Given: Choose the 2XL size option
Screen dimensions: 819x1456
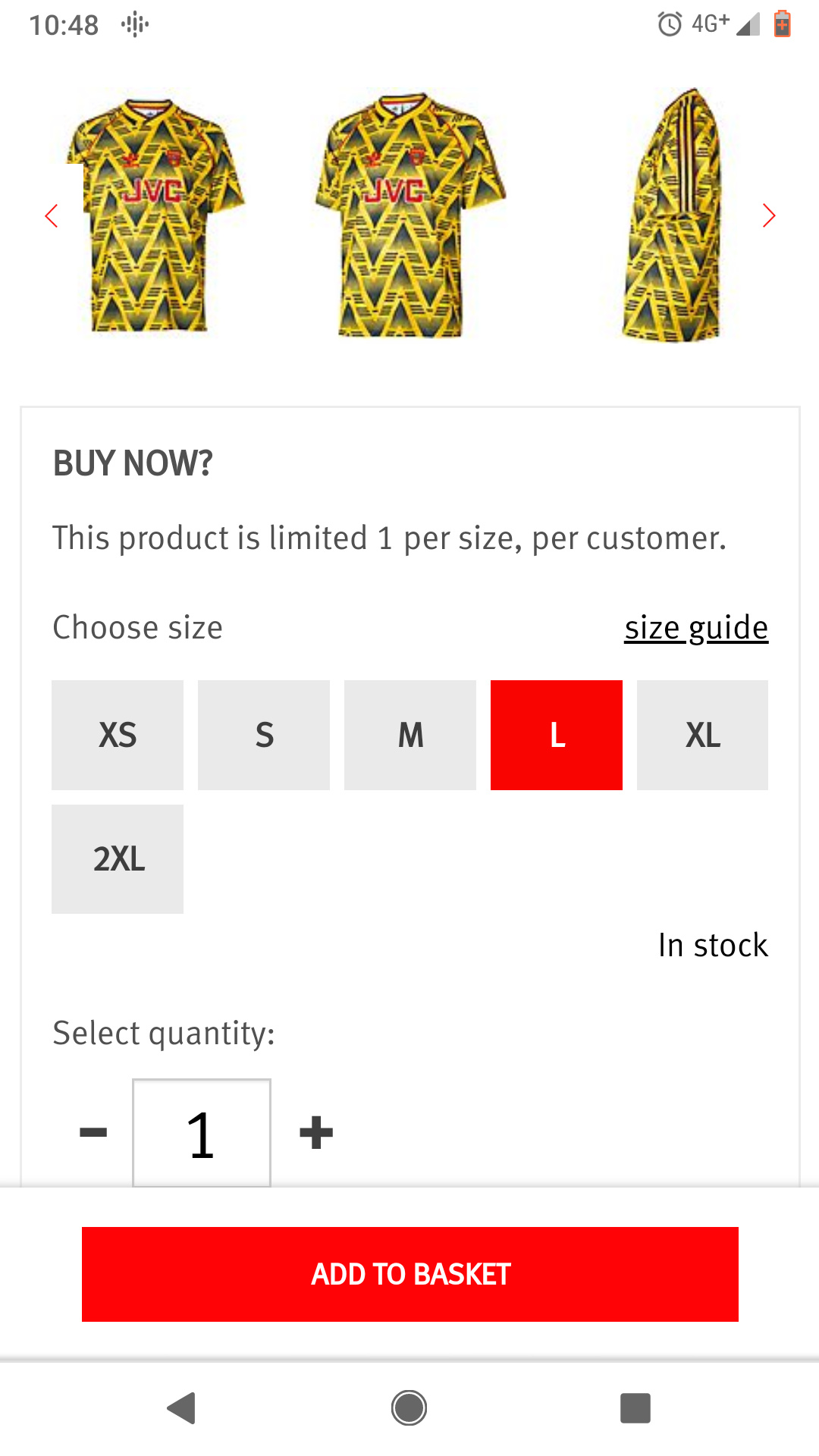Looking at the screenshot, I should point(118,859).
